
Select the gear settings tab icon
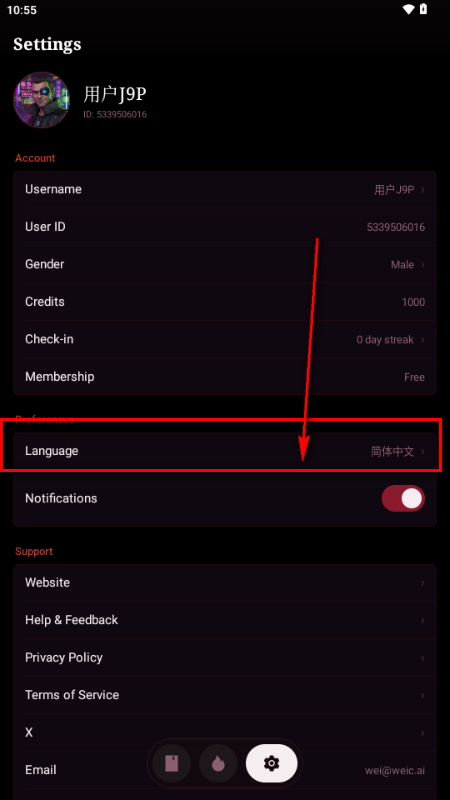(x=271, y=763)
